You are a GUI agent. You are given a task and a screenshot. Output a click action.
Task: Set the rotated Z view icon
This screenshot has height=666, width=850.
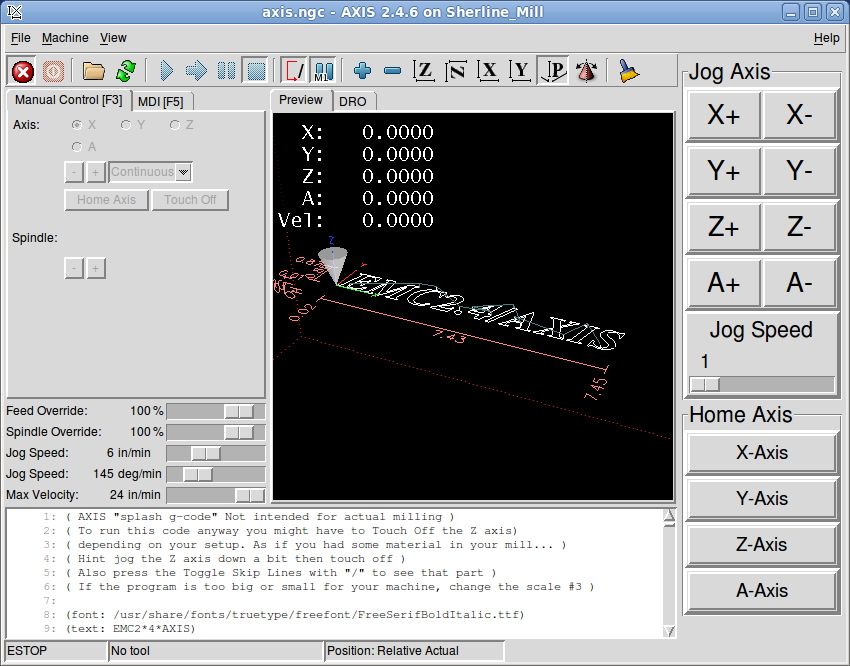coord(456,71)
